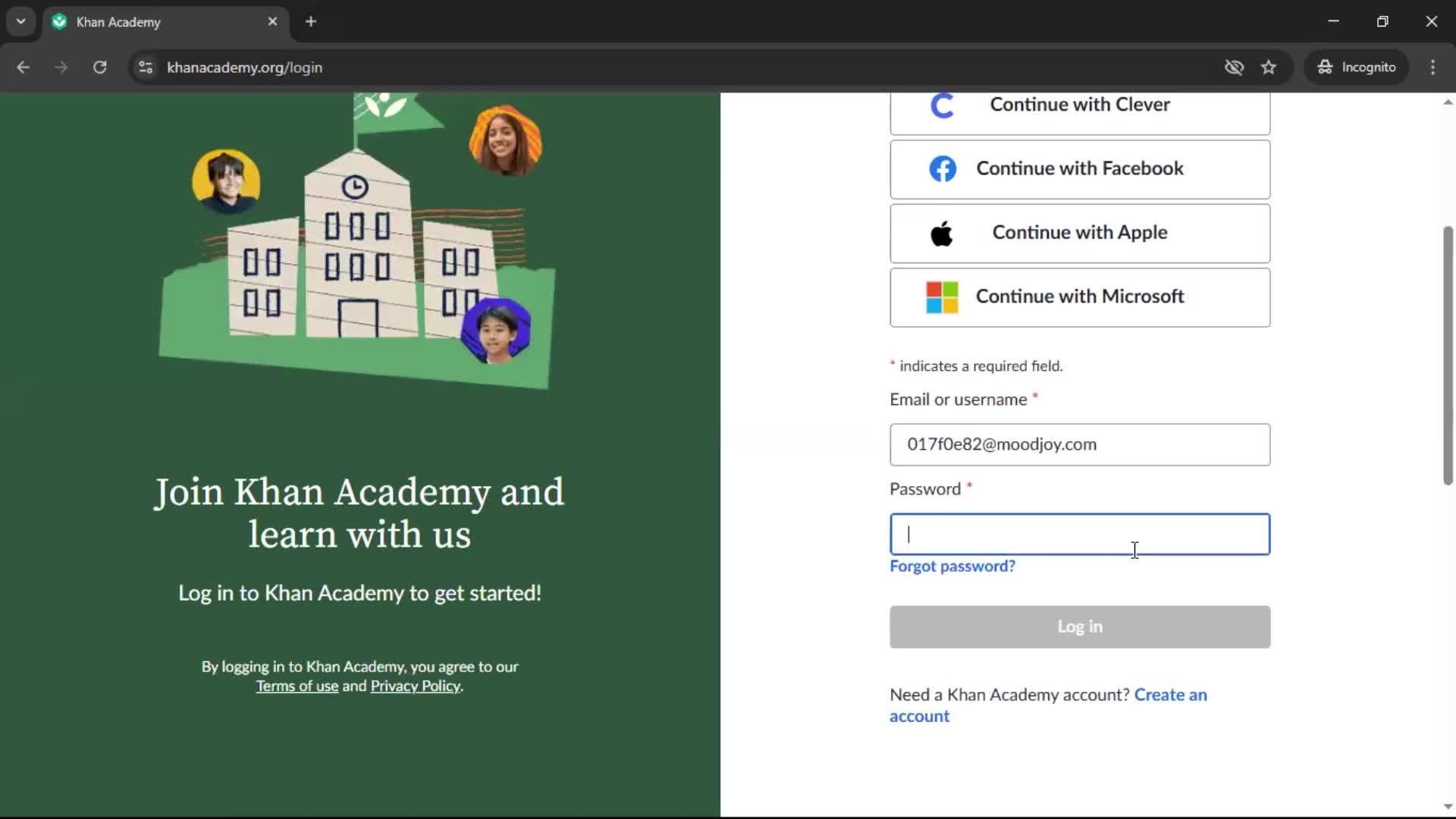Reload the Khan Academy login page
The height and width of the screenshot is (819, 1456).
[99, 67]
